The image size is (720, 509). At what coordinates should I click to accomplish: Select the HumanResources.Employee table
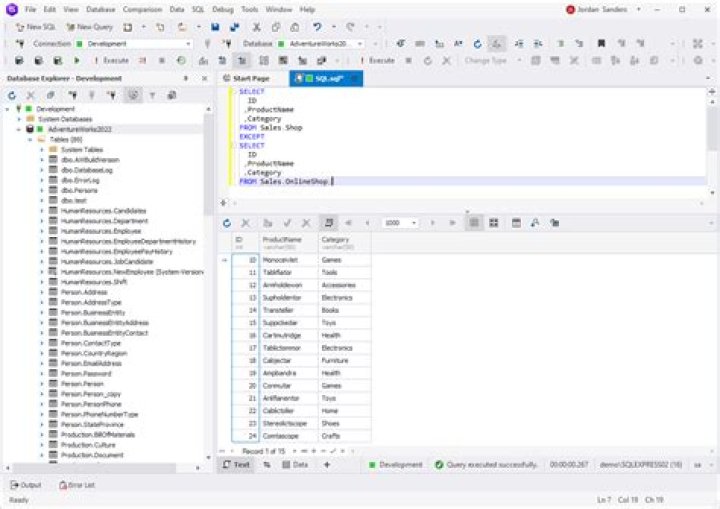point(101,231)
